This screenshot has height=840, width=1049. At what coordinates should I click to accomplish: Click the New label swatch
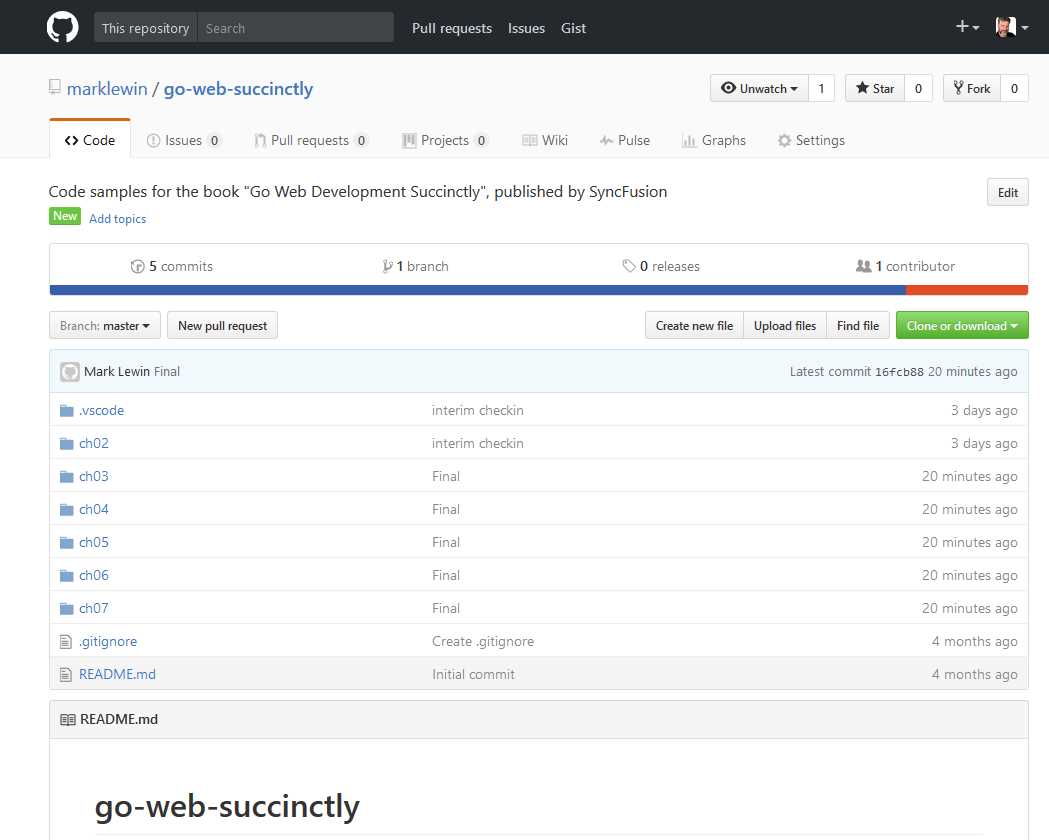[64, 215]
